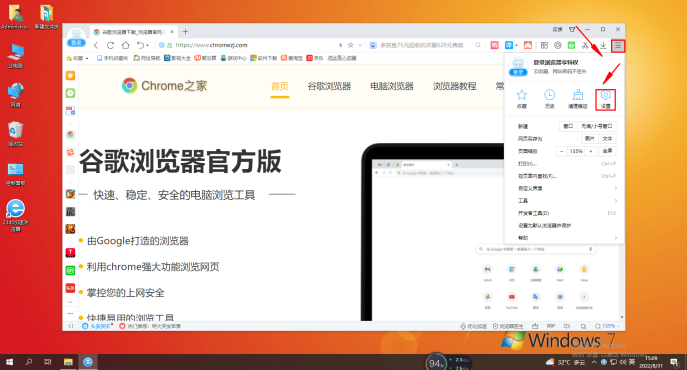
Task: Click the green iQiyi icon in left sidebar
Action: [x=71, y=270]
